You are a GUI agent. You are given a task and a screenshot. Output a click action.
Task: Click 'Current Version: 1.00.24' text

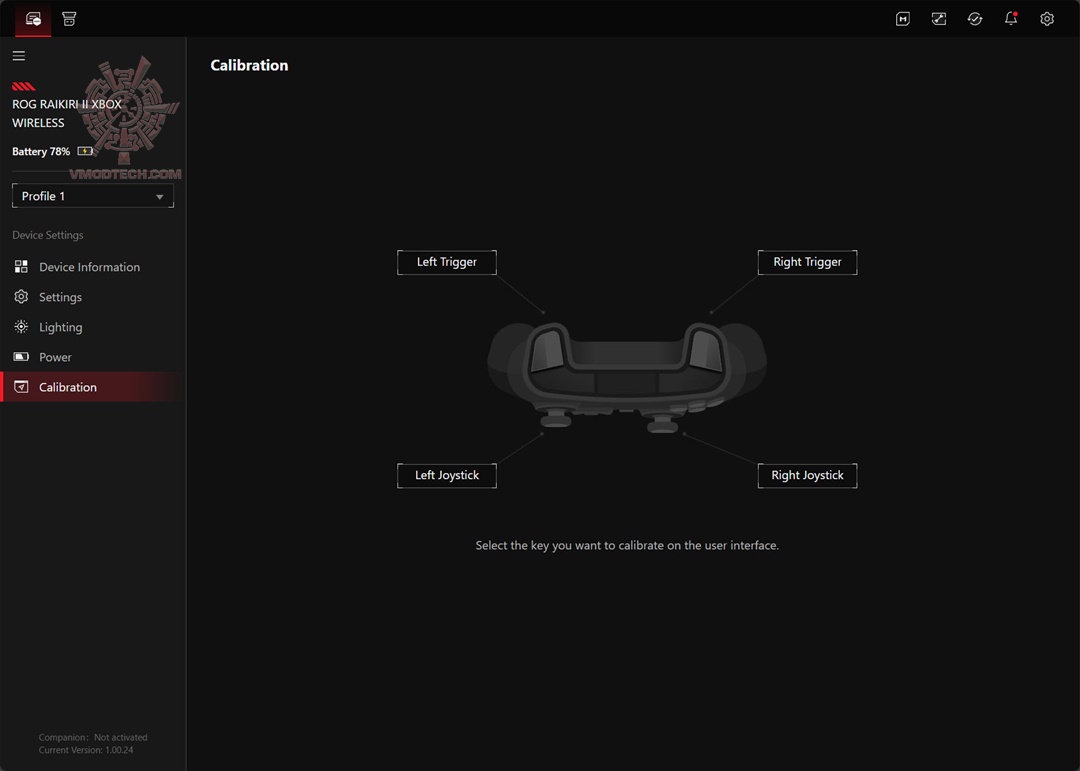point(86,750)
